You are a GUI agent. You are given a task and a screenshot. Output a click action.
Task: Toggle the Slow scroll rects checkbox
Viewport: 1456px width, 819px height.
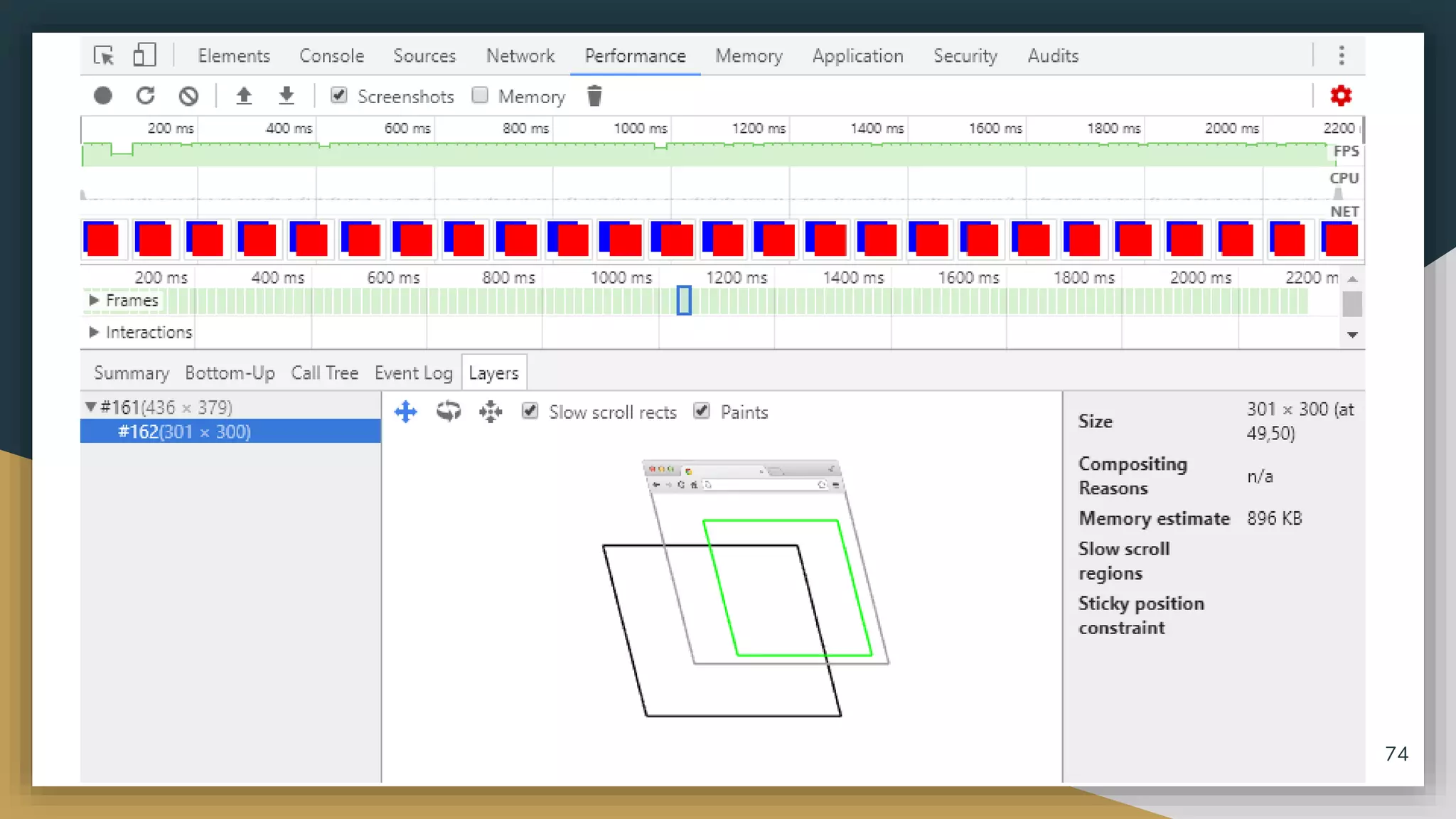pyautogui.click(x=530, y=412)
